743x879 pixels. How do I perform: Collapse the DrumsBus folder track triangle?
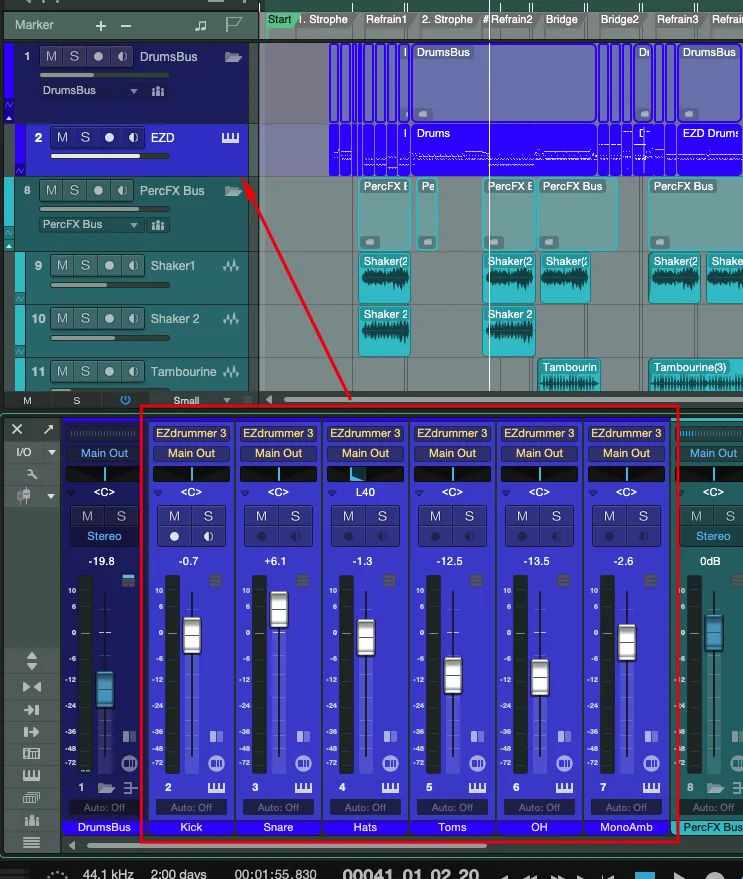pyautogui.click(x=9, y=118)
